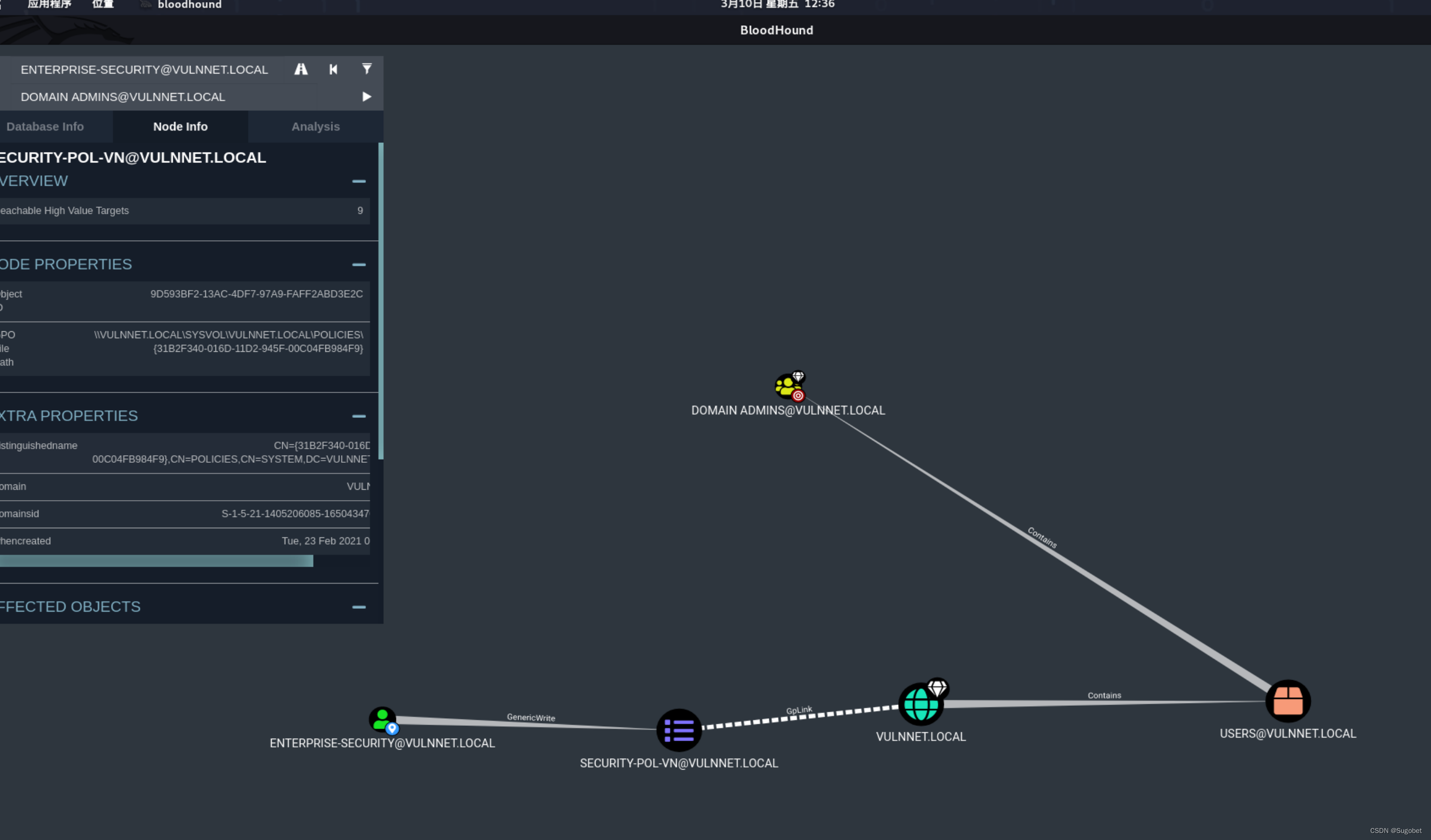Click the domain property row

point(185,487)
